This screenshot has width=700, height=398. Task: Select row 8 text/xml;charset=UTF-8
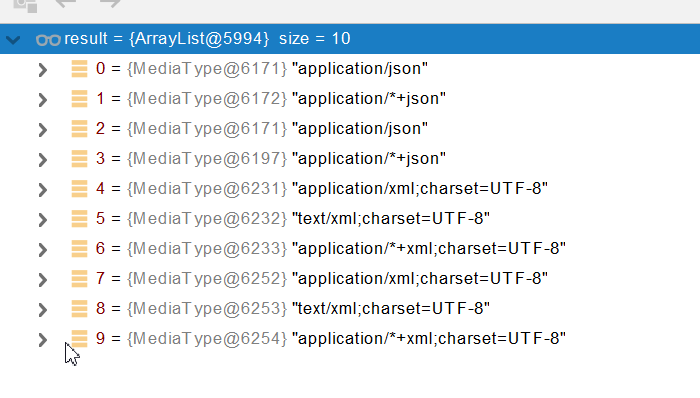click(350, 308)
